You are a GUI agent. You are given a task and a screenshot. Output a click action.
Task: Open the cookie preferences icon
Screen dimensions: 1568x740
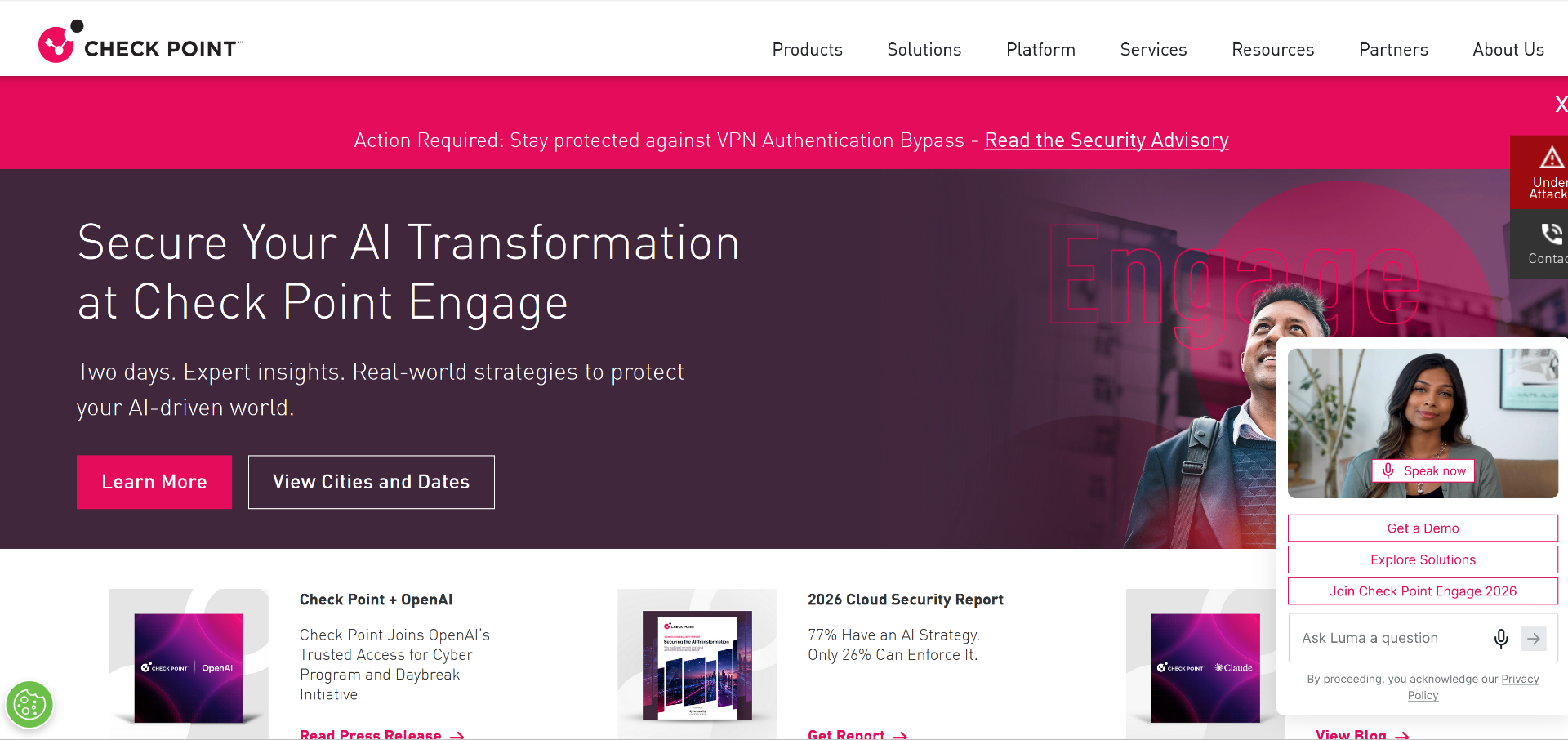[29, 704]
